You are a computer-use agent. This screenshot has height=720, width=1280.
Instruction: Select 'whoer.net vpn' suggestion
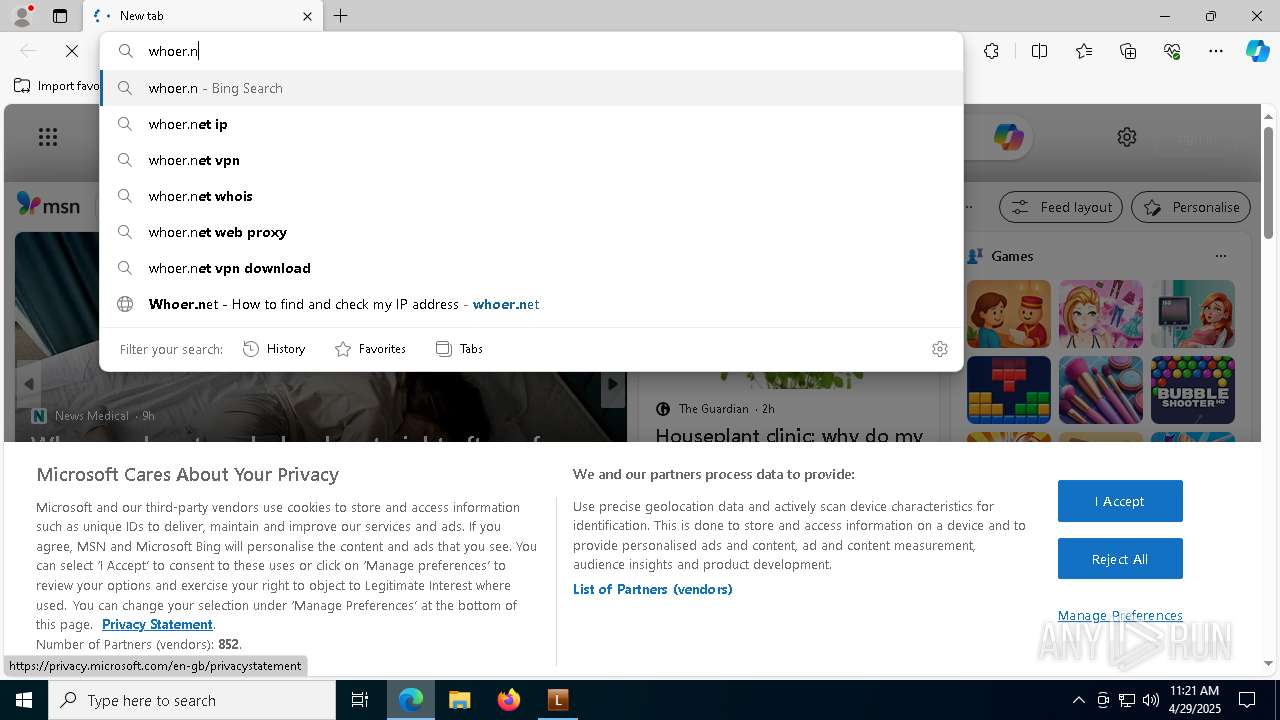[531, 160]
